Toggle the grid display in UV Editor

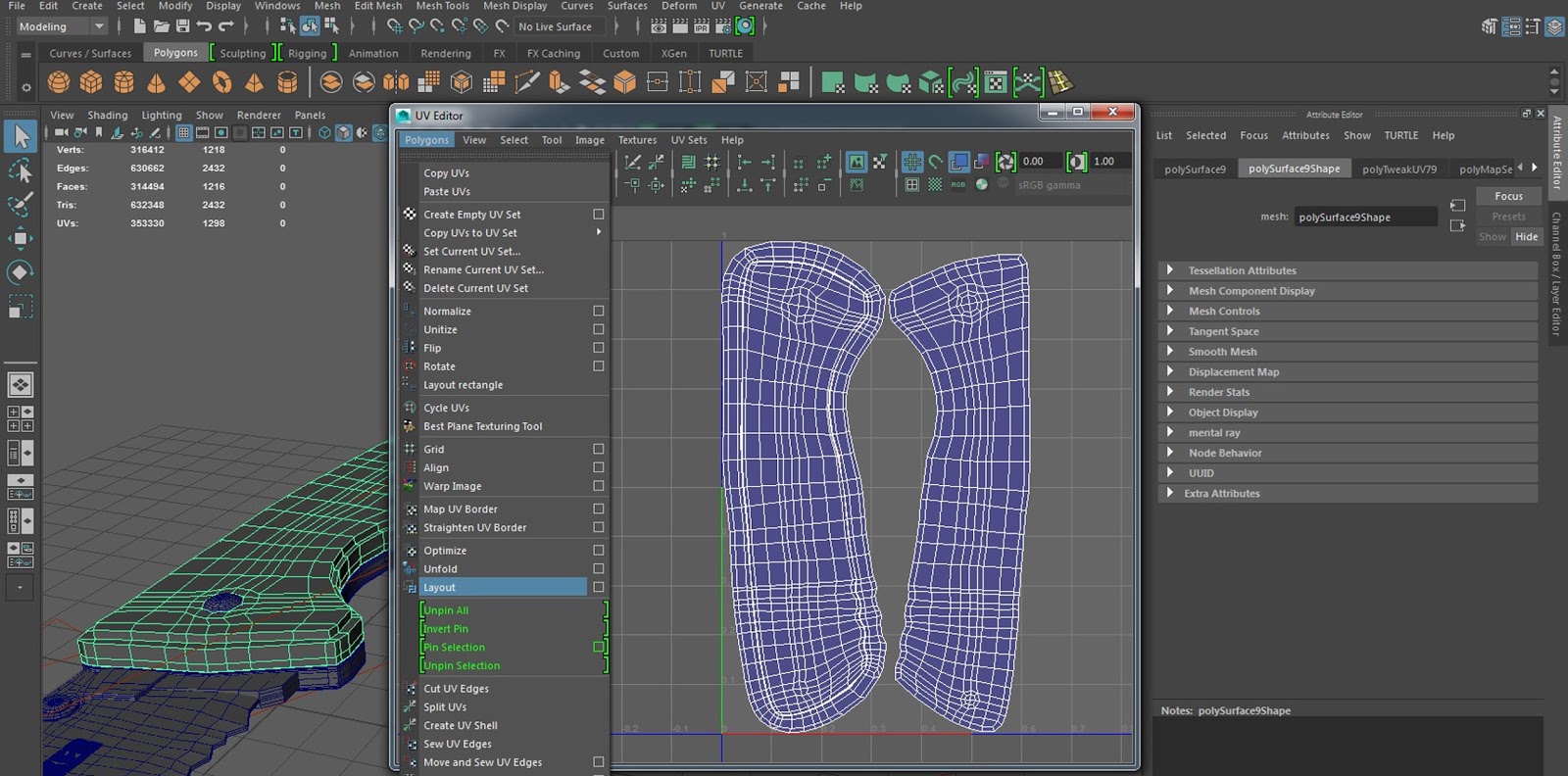(911, 162)
